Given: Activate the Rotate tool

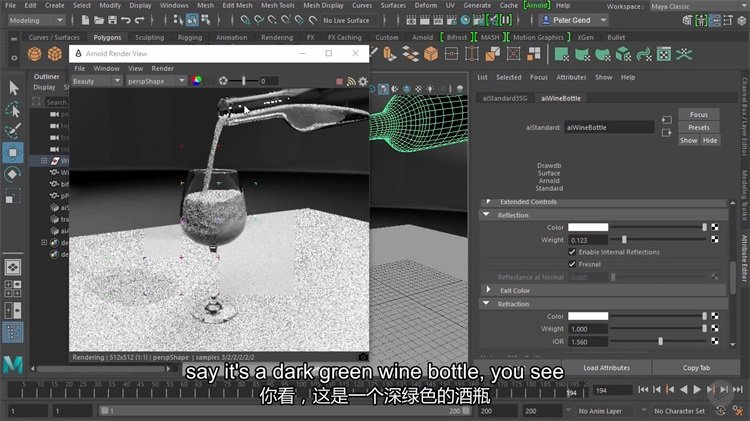Looking at the screenshot, I should pyautogui.click(x=13, y=174).
